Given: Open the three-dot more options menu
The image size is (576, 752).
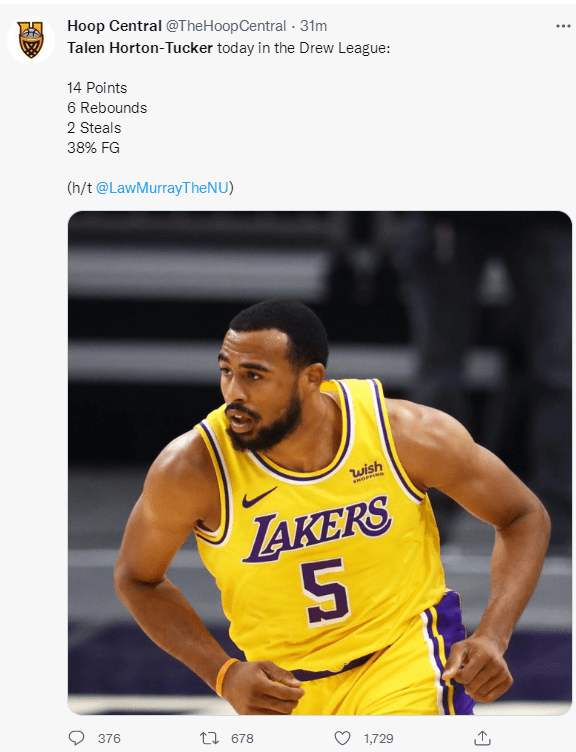Looking at the screenshot, I should point(563,26).
